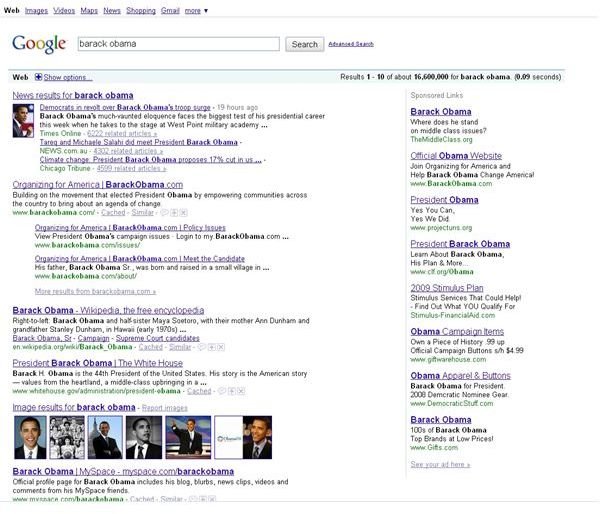600x514 pixels.
Task: Open third image result, arms crossed by Capitol
Action: click(x=105, y=437)
